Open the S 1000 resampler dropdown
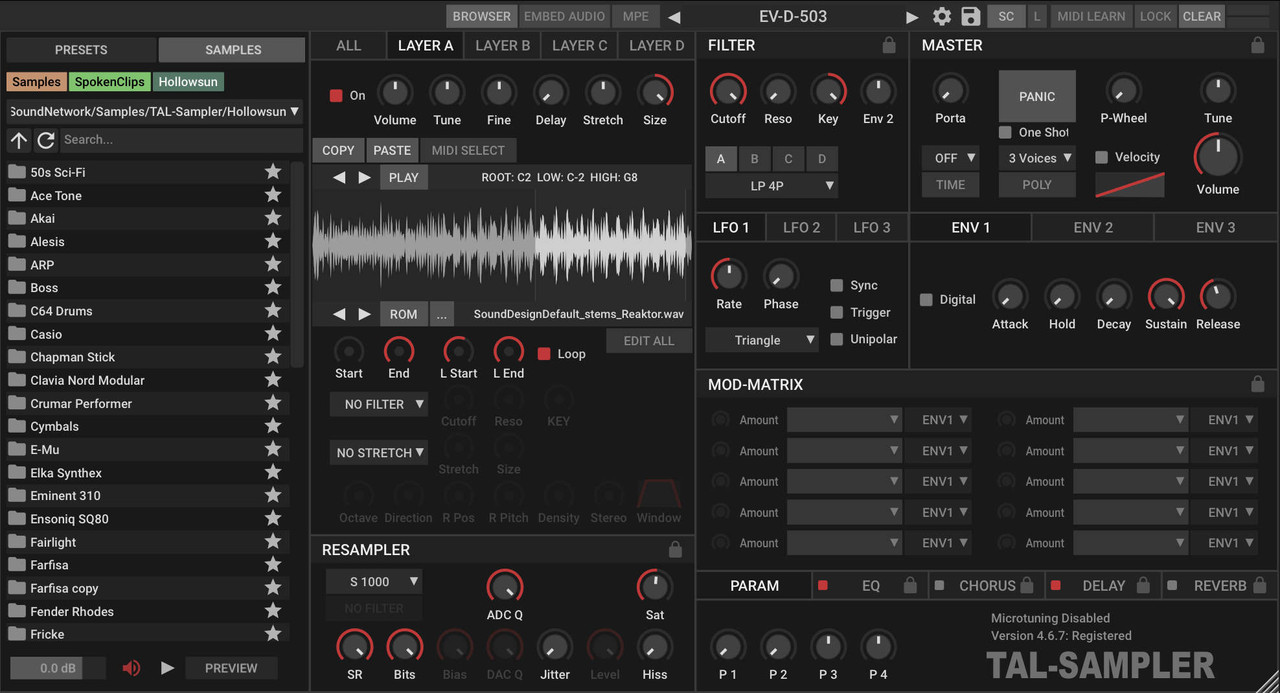Viewport: 1280px width, 693px height. tap(374, 581)
